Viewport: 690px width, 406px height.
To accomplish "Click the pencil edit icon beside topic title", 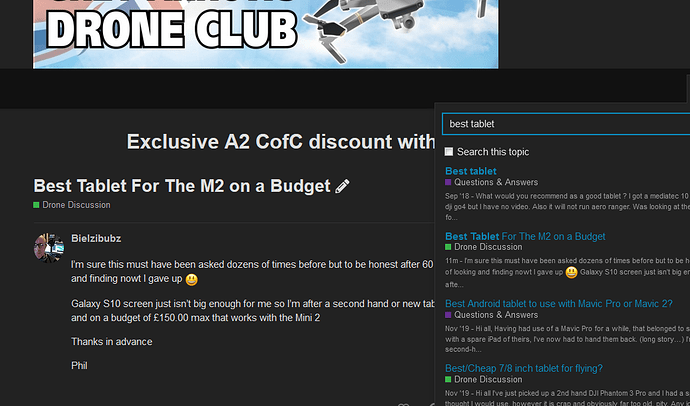I will pos(342,186).
